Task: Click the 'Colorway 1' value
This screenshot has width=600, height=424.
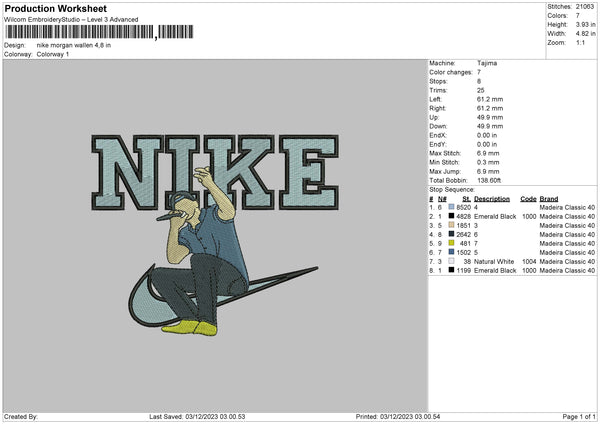Action: tap(53, 54)
